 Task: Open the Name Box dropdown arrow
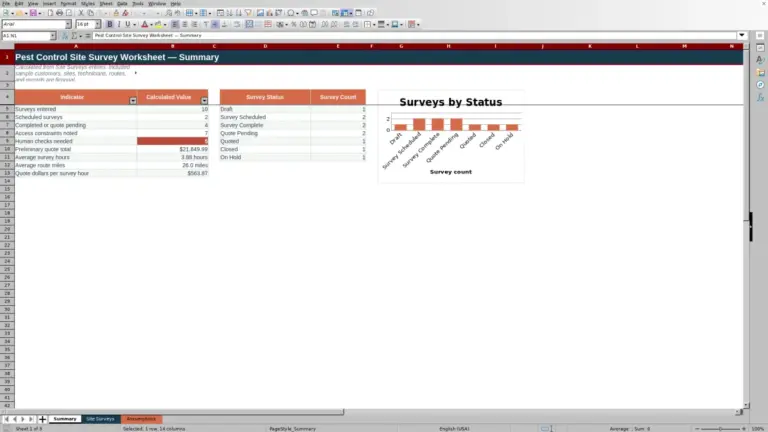(53, 36)
